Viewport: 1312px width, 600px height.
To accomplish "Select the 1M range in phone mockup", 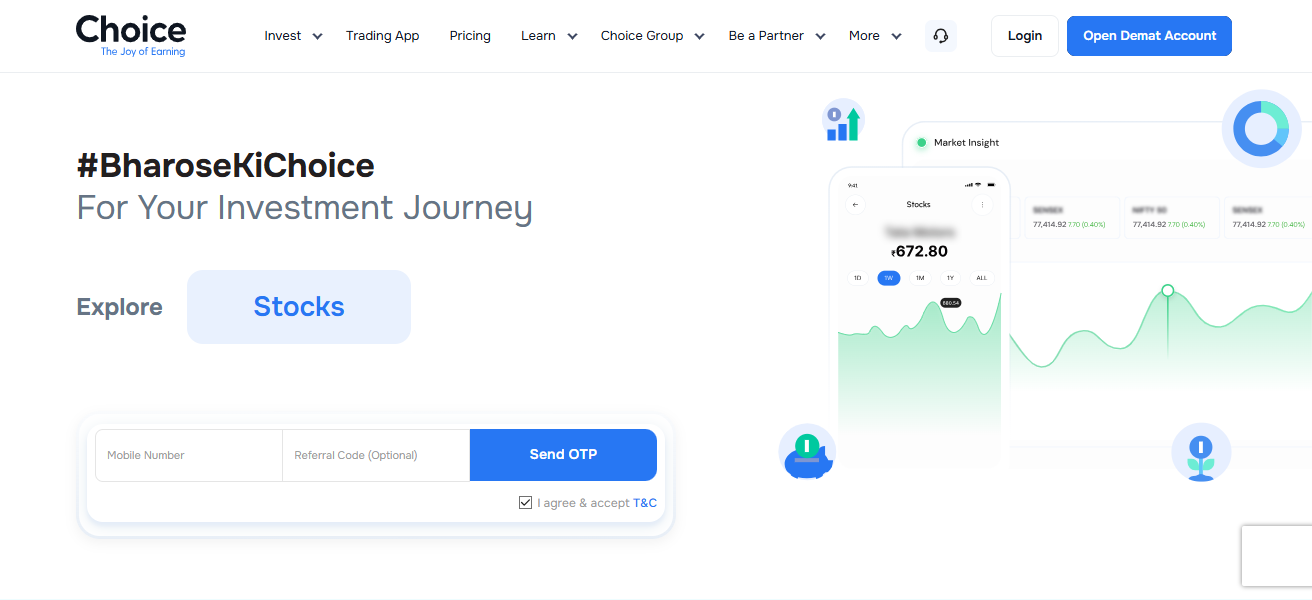I will coord(920,278).
